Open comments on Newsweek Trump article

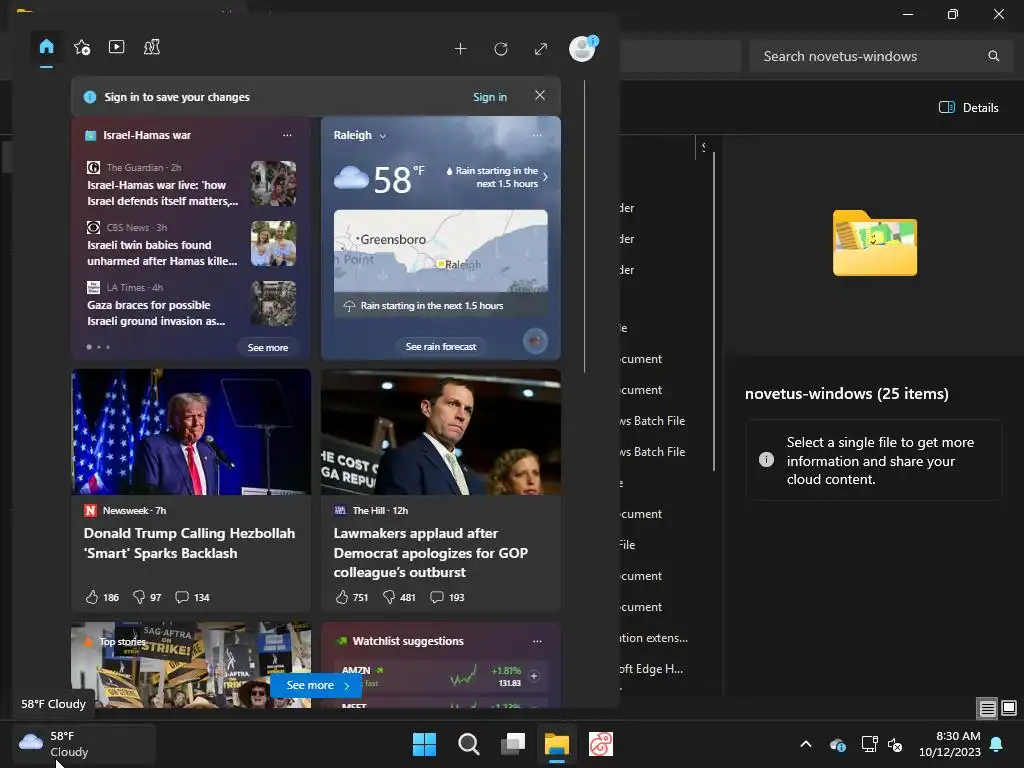(192, 597)
